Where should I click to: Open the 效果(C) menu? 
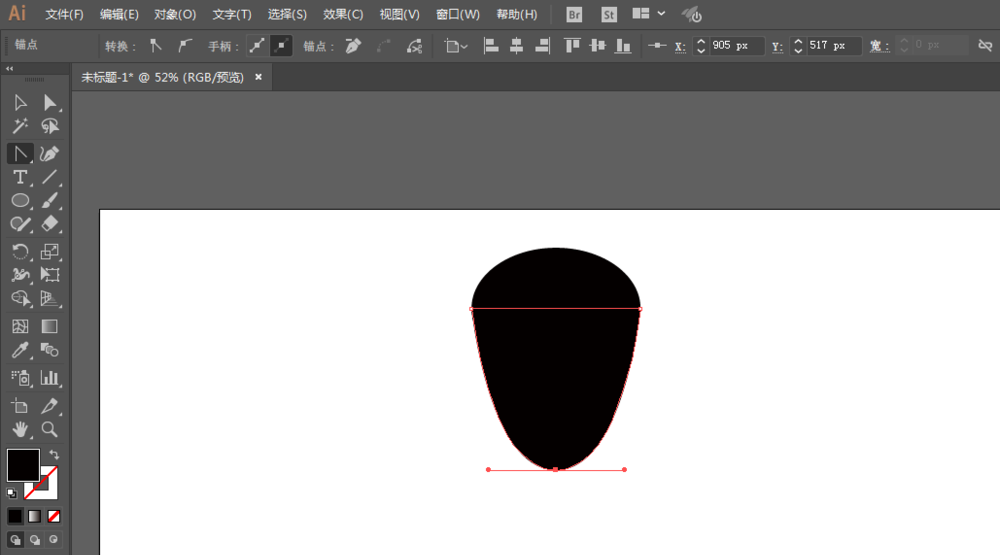coord(343,14)
